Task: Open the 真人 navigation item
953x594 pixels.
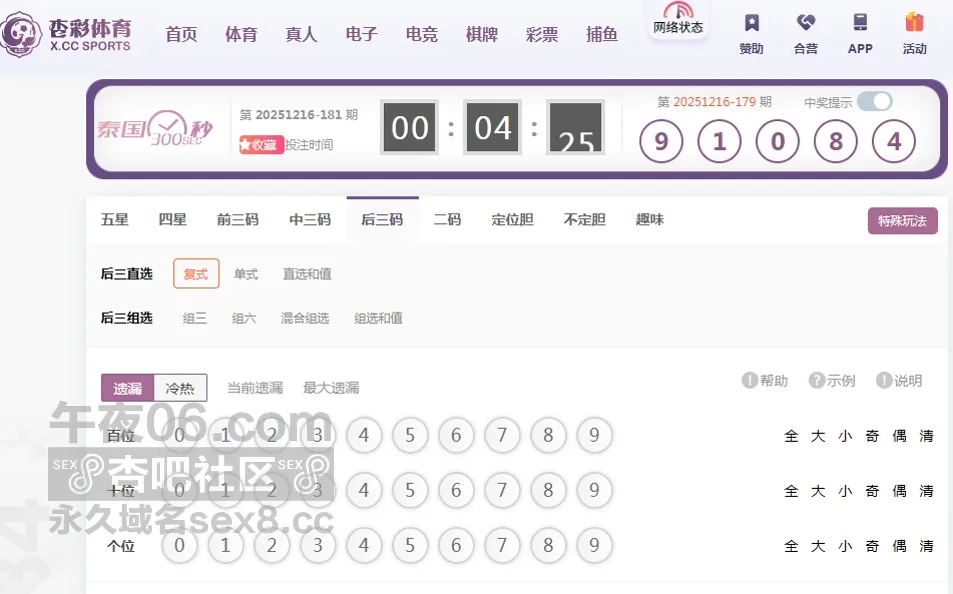Action: click(x=301, y=34)
